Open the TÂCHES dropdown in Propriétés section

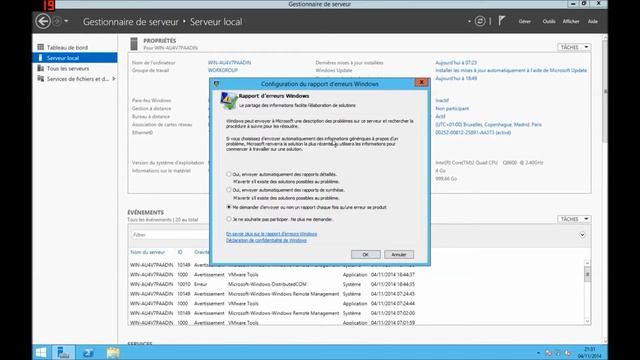tap(574, 47)
